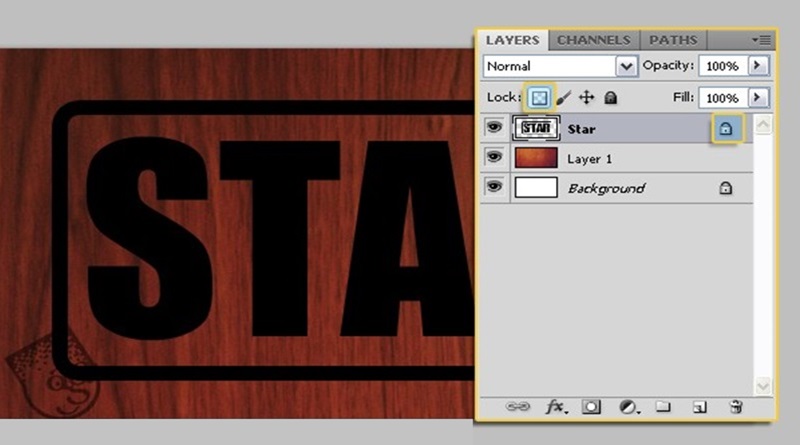Add a layer mask
Image resolution: width=800 pixels, height=445 pixels.
click(x=591, y=407)
